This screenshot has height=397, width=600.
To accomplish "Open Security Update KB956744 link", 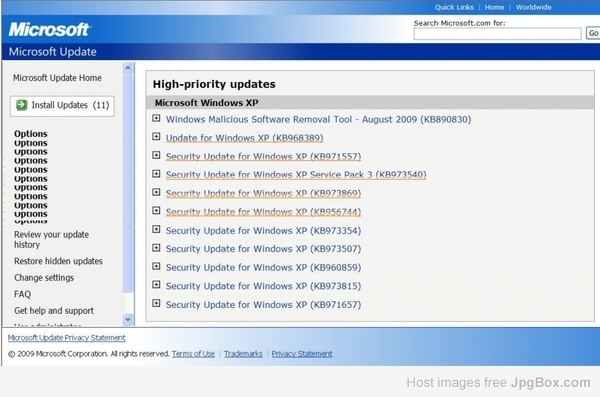I will (x=263, y=212).
